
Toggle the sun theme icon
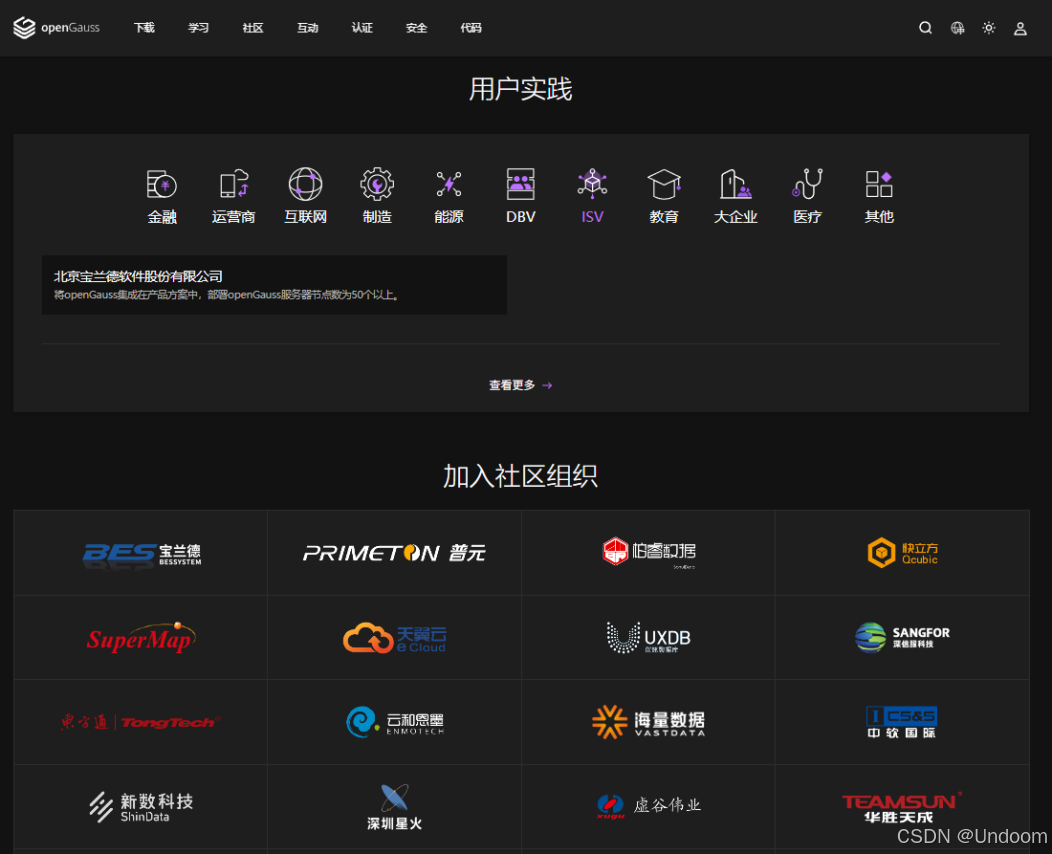(988, 28)
